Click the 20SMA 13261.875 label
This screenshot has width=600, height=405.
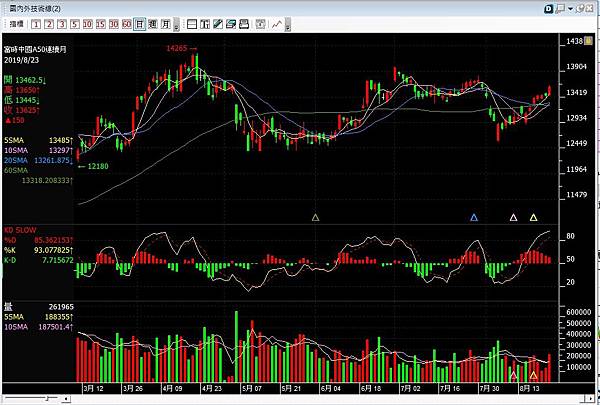(x=39, y=160)
